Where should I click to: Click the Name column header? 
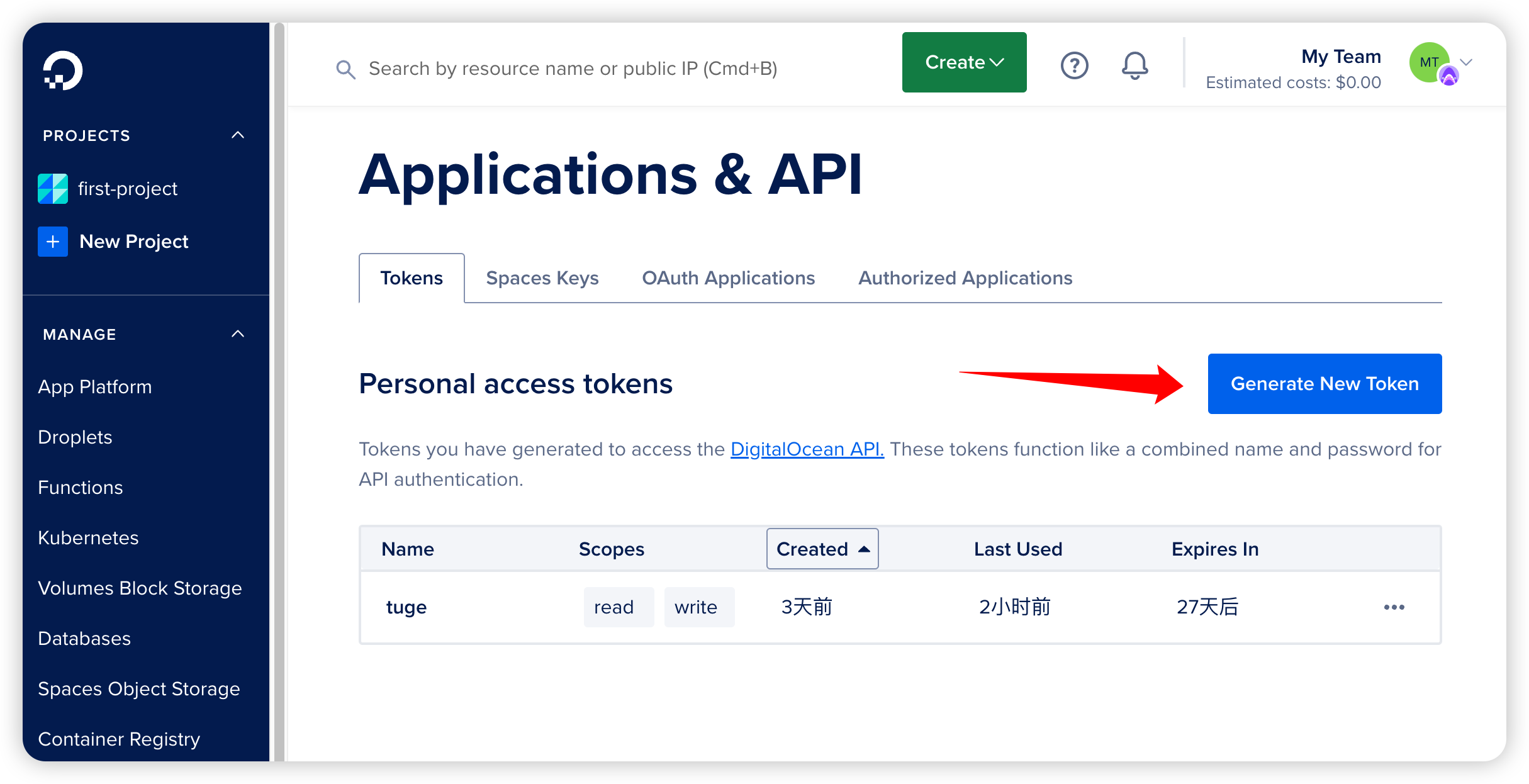[408, 549]
